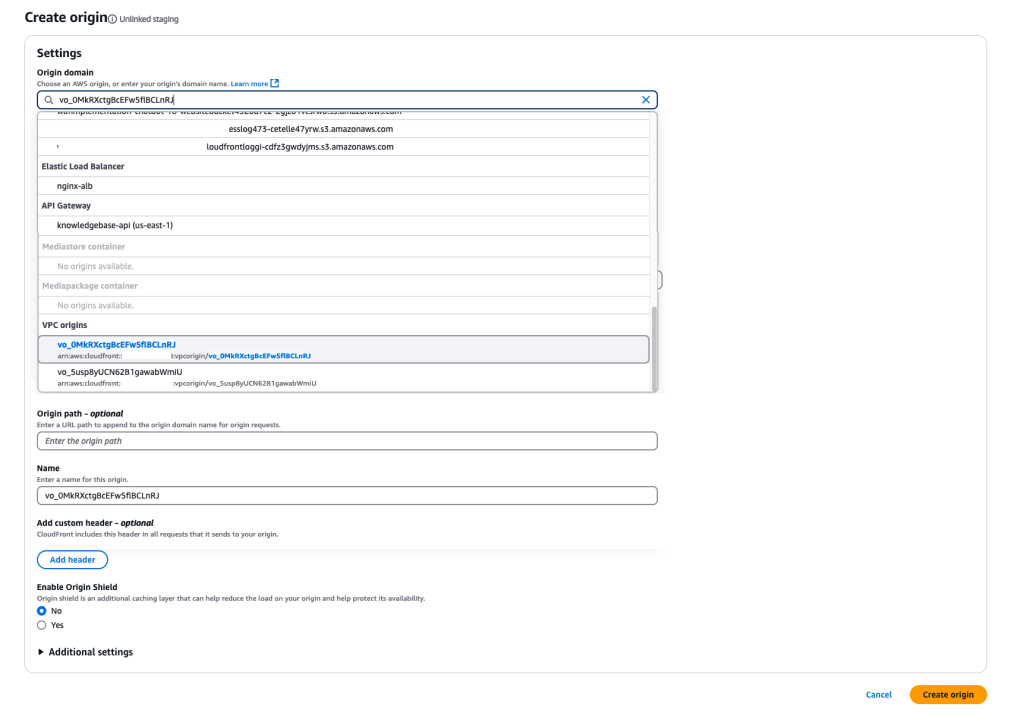Click the info icon next to Unlinked staging

(113, 17)
